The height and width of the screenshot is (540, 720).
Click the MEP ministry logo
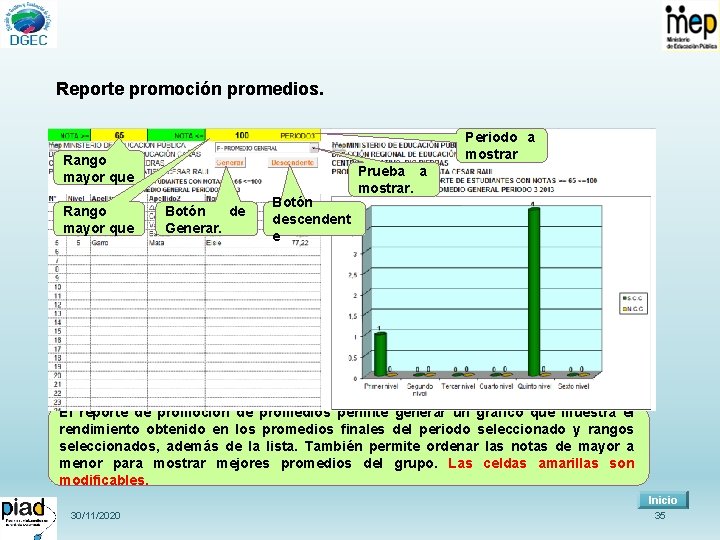pos(691,28)
